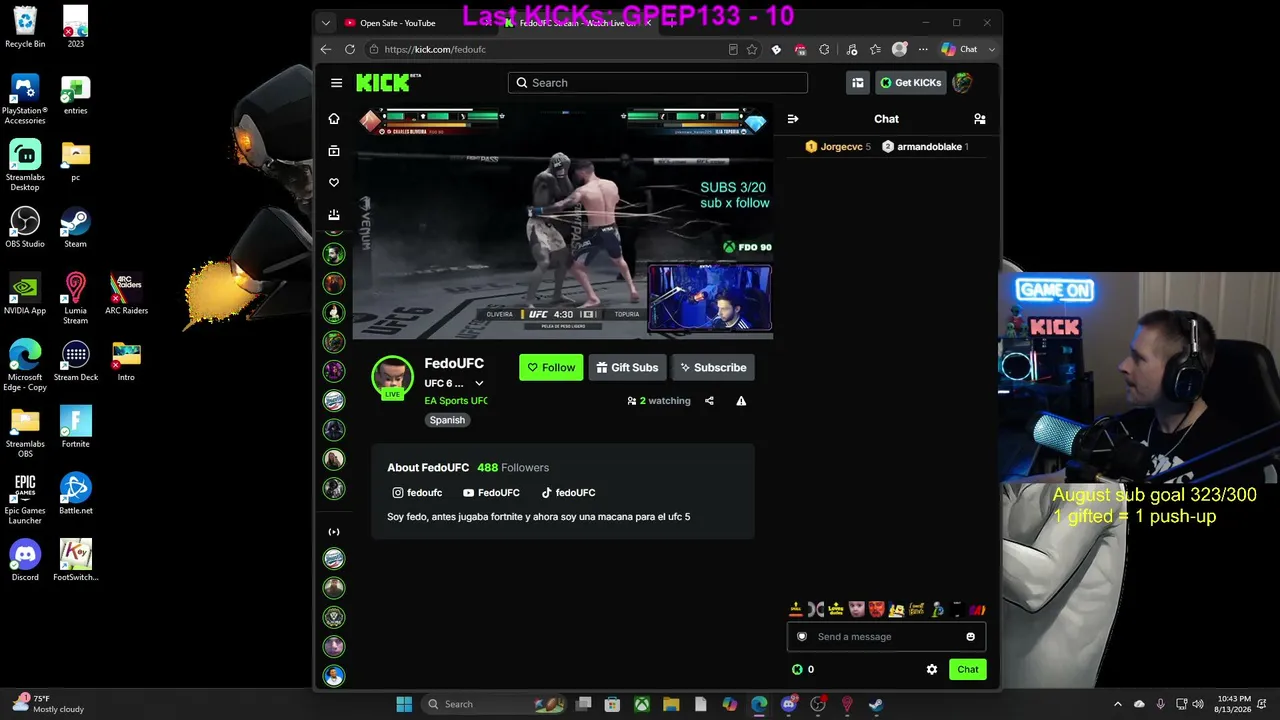Open Xbox app from taskbar

coord(642,704)
